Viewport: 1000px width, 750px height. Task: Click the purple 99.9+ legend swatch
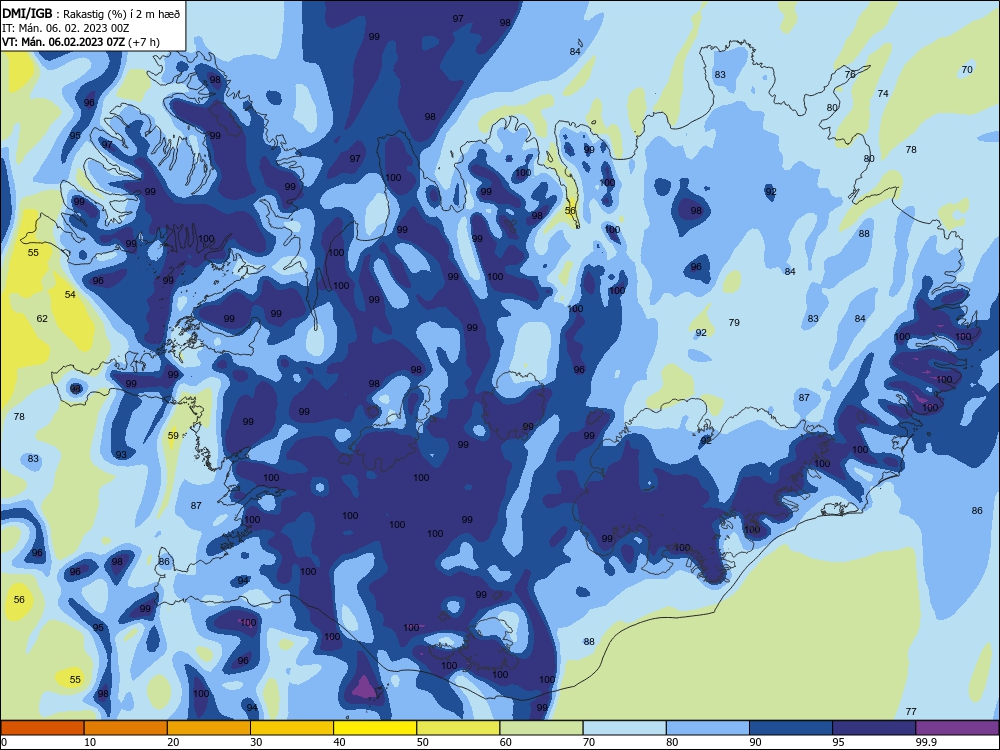pos(957,728)
